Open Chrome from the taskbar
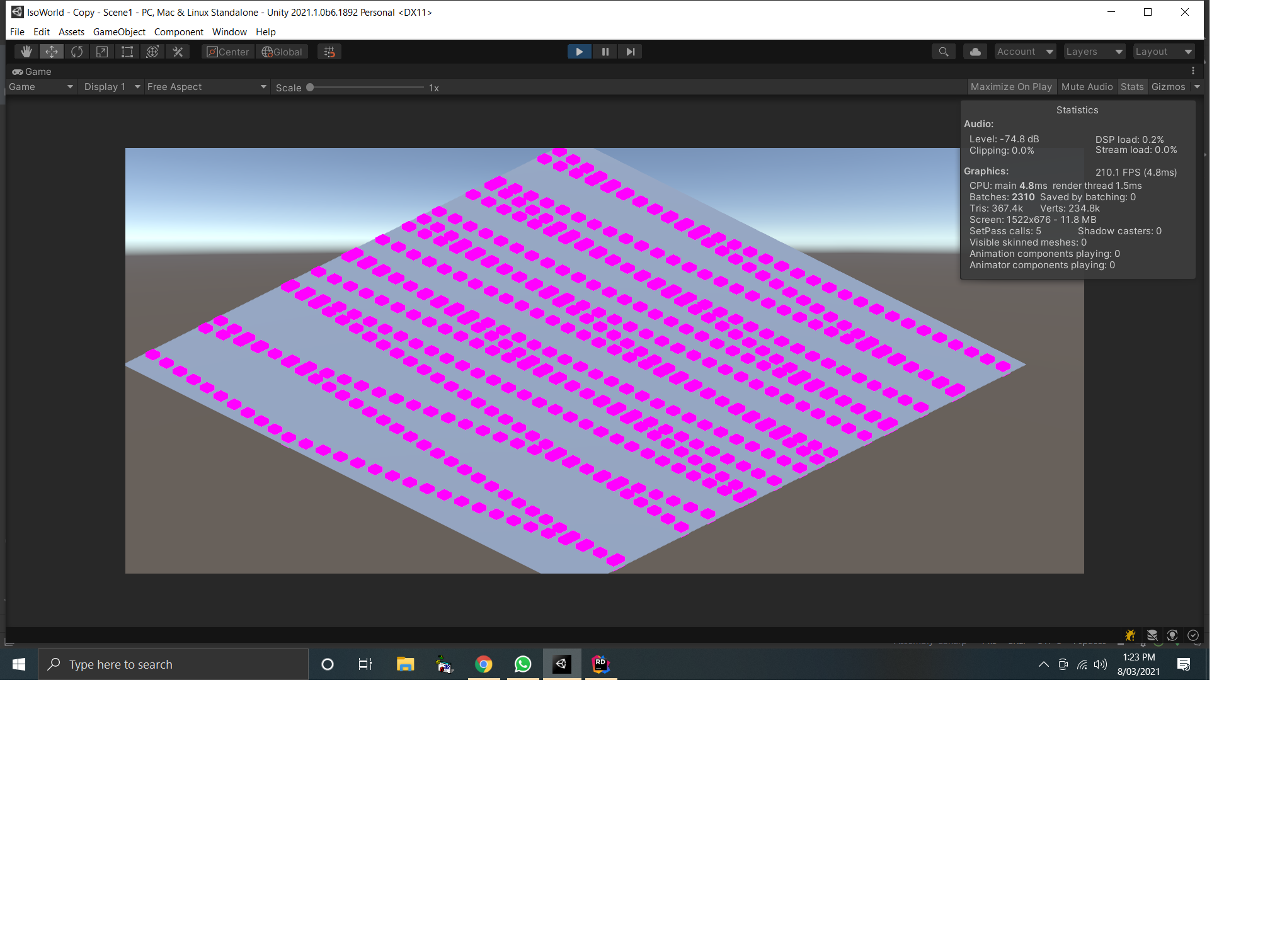 (x=483, y=664)
